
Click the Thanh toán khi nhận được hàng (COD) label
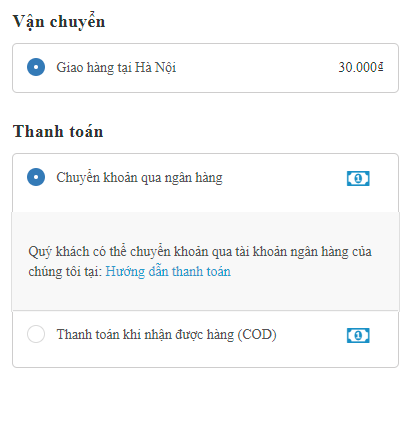point(166,335)
